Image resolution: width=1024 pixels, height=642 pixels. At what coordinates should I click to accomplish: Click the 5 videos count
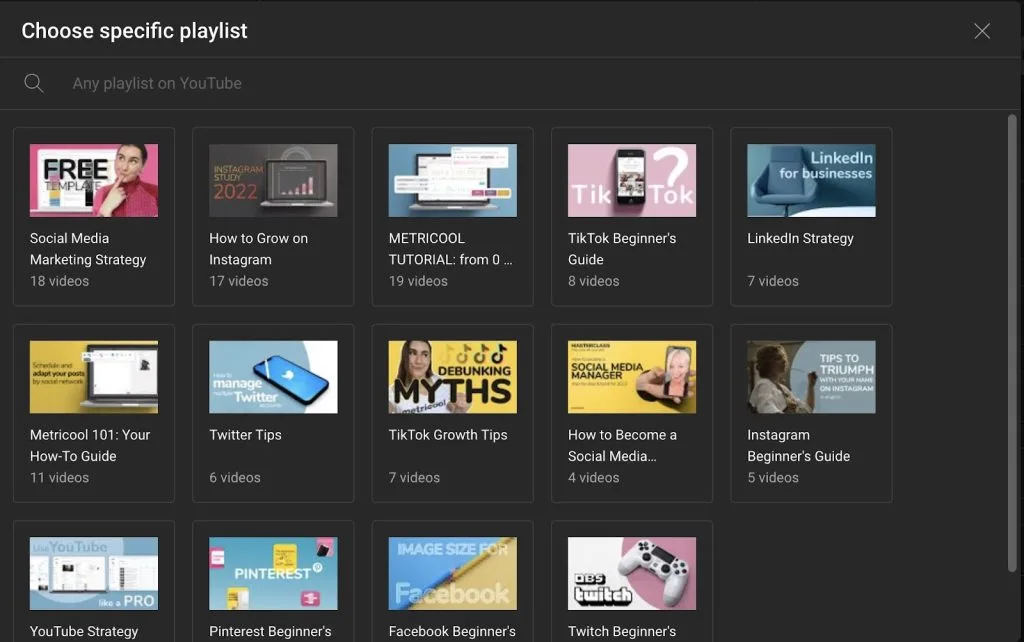(x=773, y=477)
